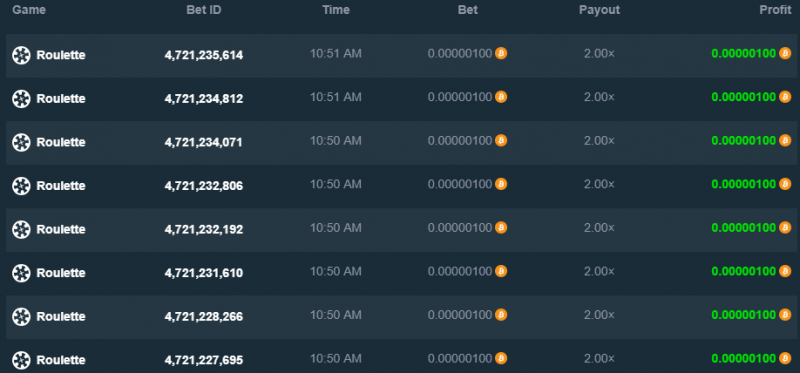Click the Roulette icon for bet 4,721,235,614
Image resolution: width=800 pixels, height=373 pixels.
point(21,55)
